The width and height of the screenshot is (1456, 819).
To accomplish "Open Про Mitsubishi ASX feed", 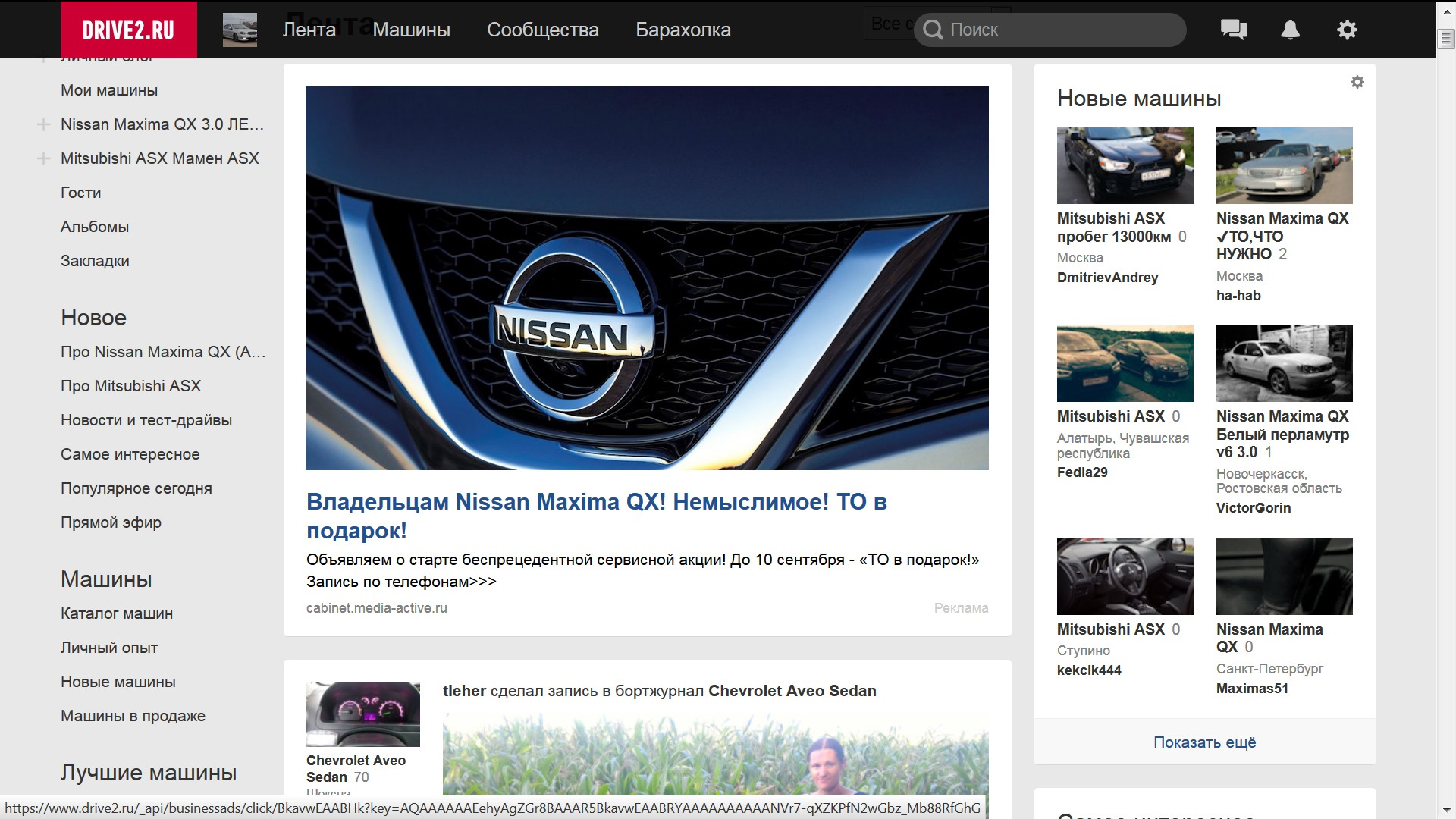I will coord(130,386).
